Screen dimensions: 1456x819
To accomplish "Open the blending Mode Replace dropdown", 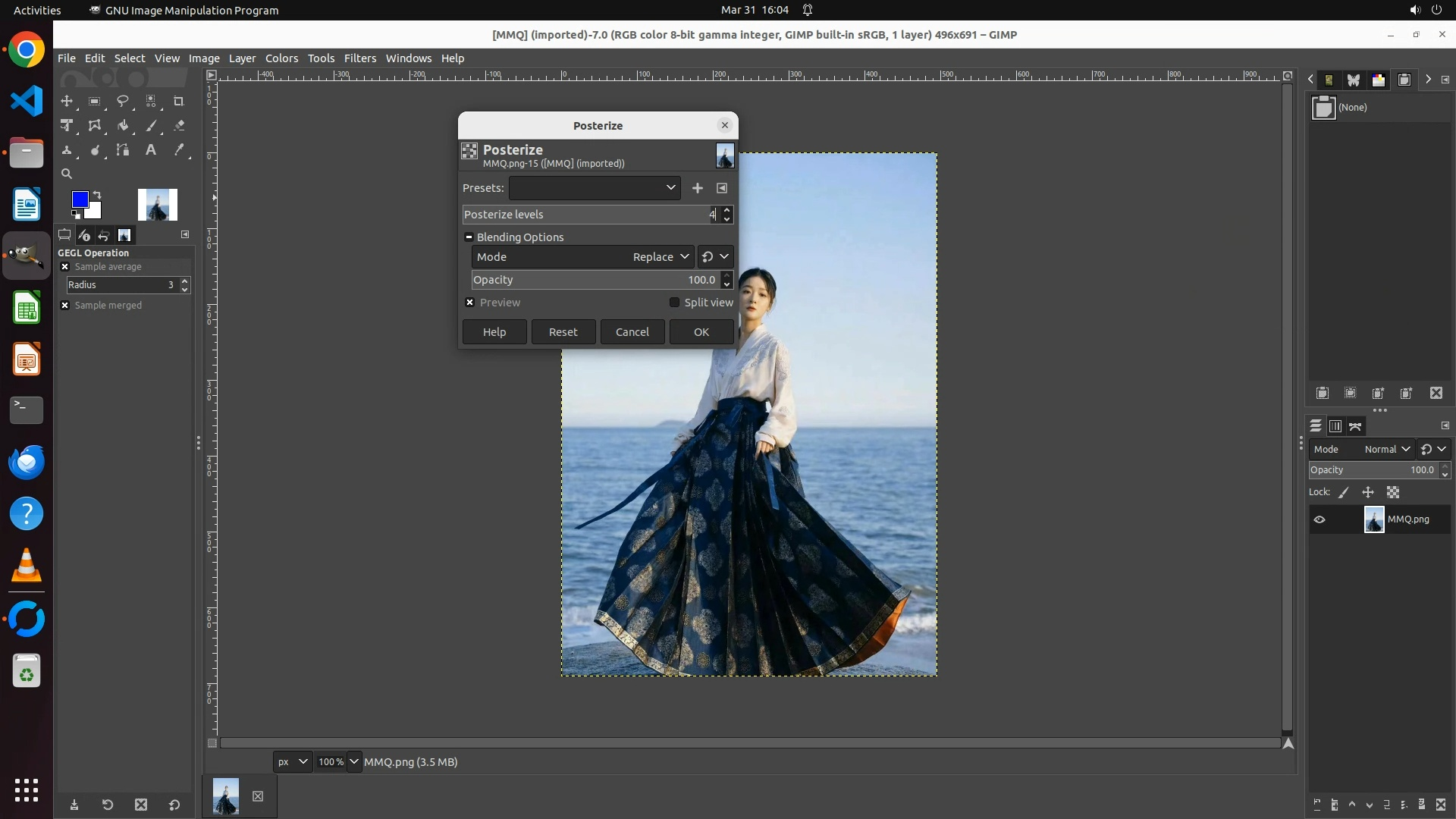I will [x=660, y=257].
